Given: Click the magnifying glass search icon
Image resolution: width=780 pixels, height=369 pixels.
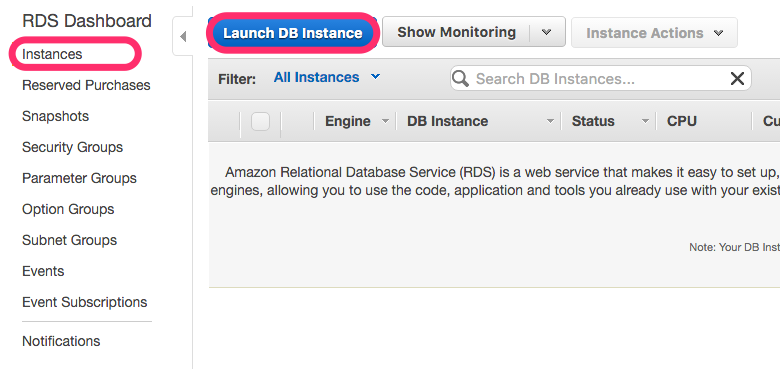Looking at the screenshot, I should click(460, 78).
